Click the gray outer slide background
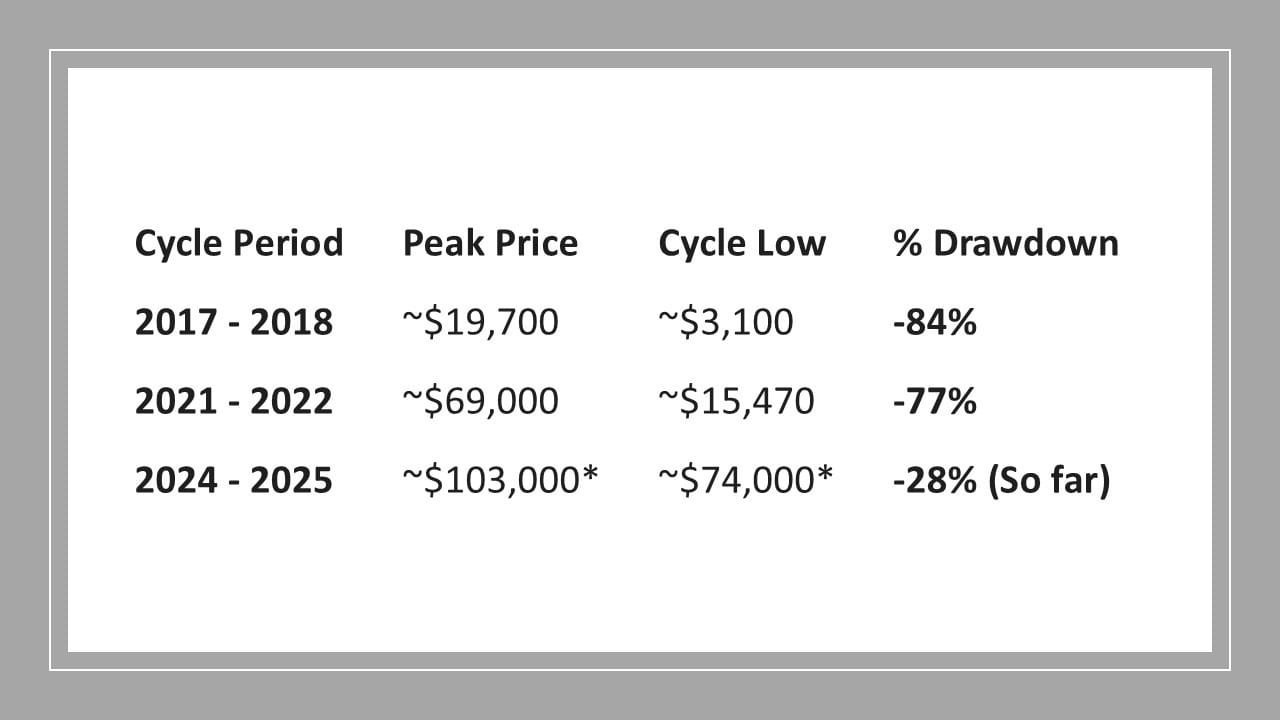Screen dimensions: 1280x720 tap(640, 20)
